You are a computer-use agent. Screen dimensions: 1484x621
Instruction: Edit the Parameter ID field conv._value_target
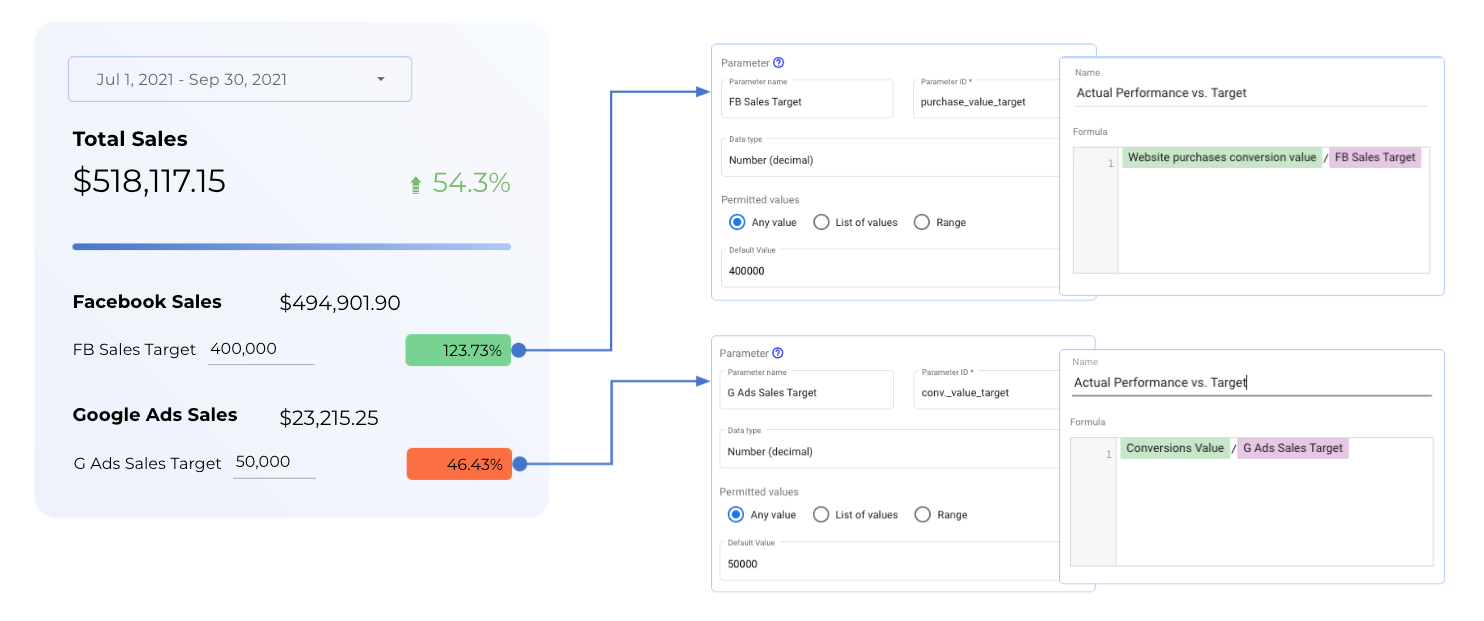click(986, 390)
